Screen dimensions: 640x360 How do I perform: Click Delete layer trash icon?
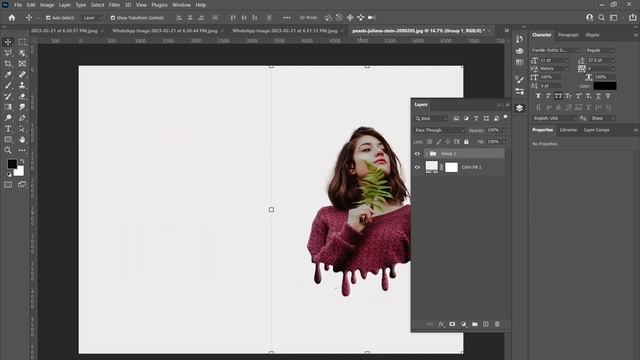(497, 324)
